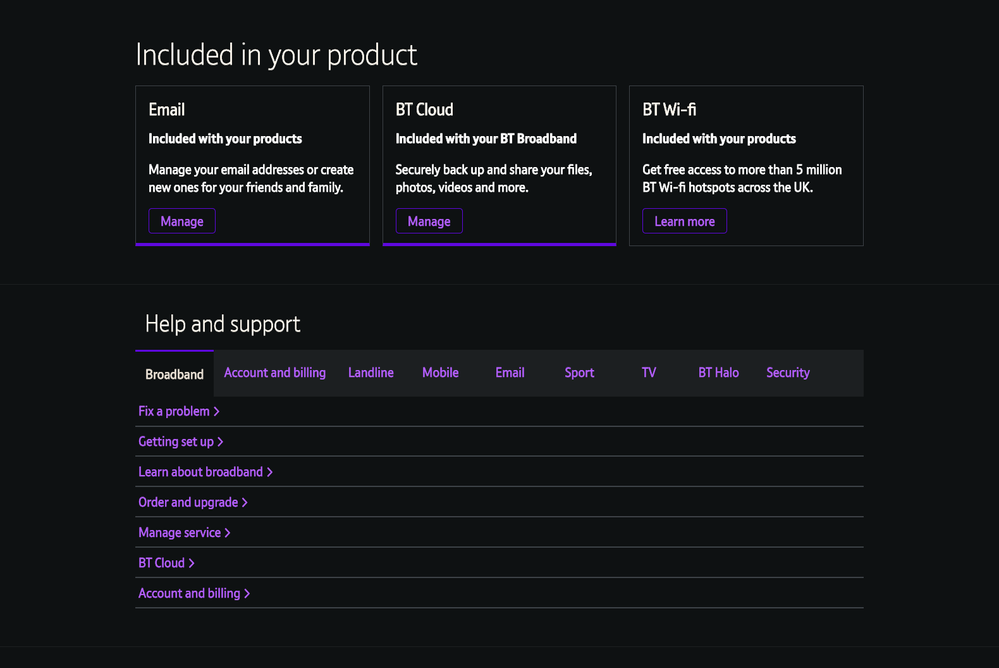The image size is (999, 668).
Task: Click the Email card title
Action: (x=167, y=110)
